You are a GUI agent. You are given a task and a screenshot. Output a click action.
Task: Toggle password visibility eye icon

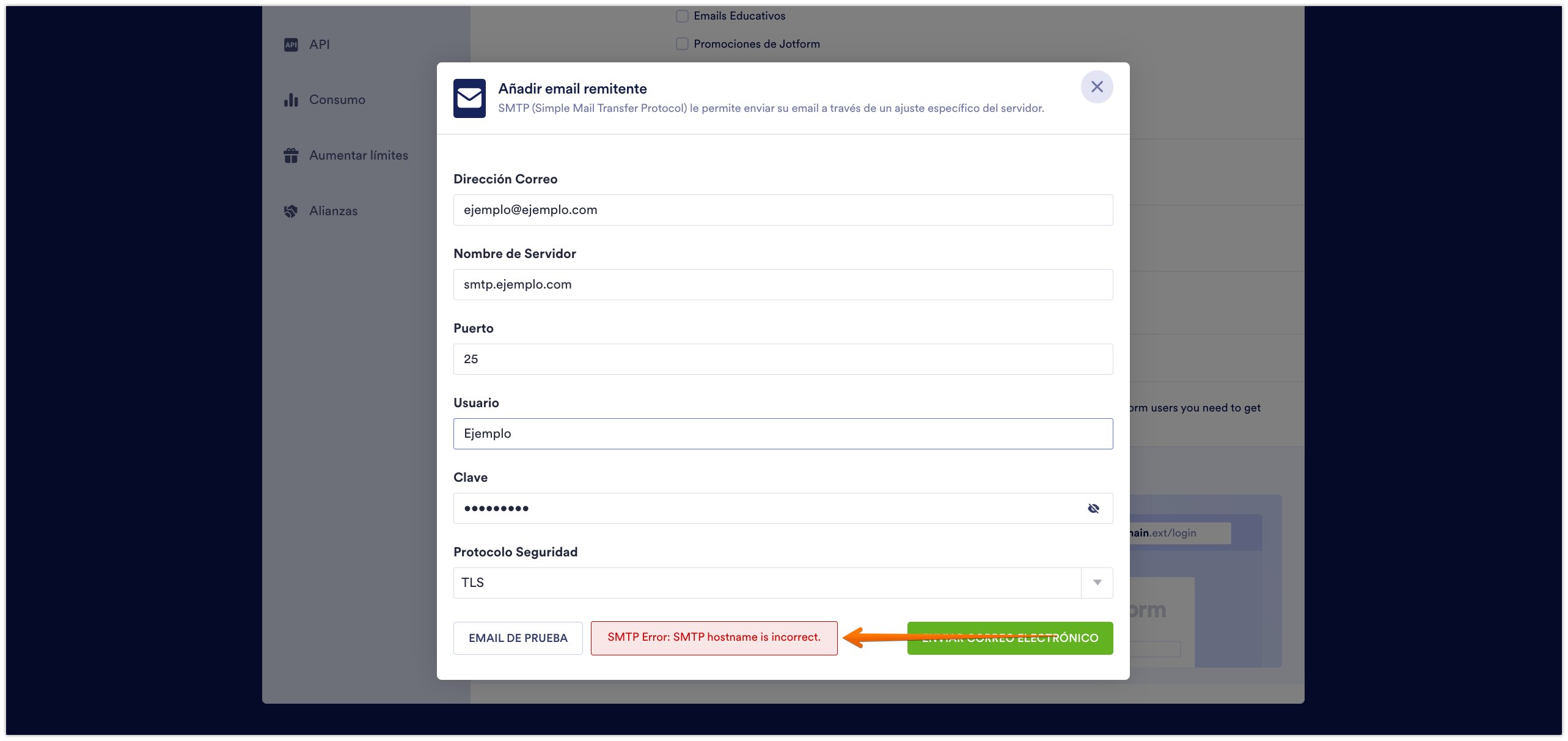(1093, 508)
